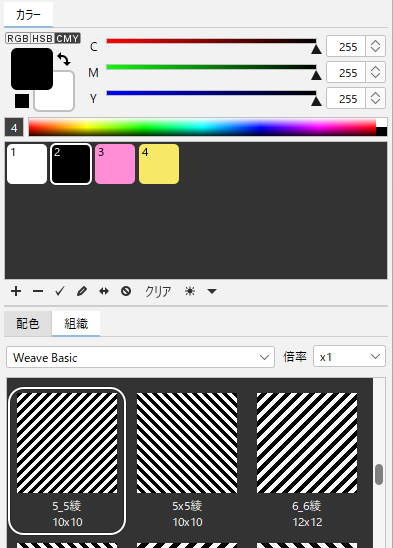Open the 倍率 x1 dropdown
Viewport: 393px width, 548px height.
point(349,356)
